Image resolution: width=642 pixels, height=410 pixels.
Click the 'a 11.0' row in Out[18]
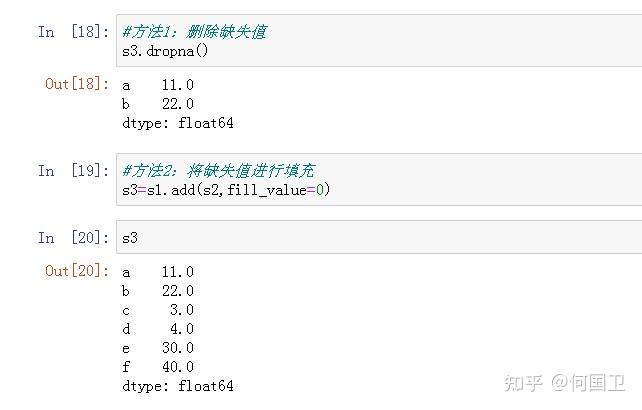[157, 86]
